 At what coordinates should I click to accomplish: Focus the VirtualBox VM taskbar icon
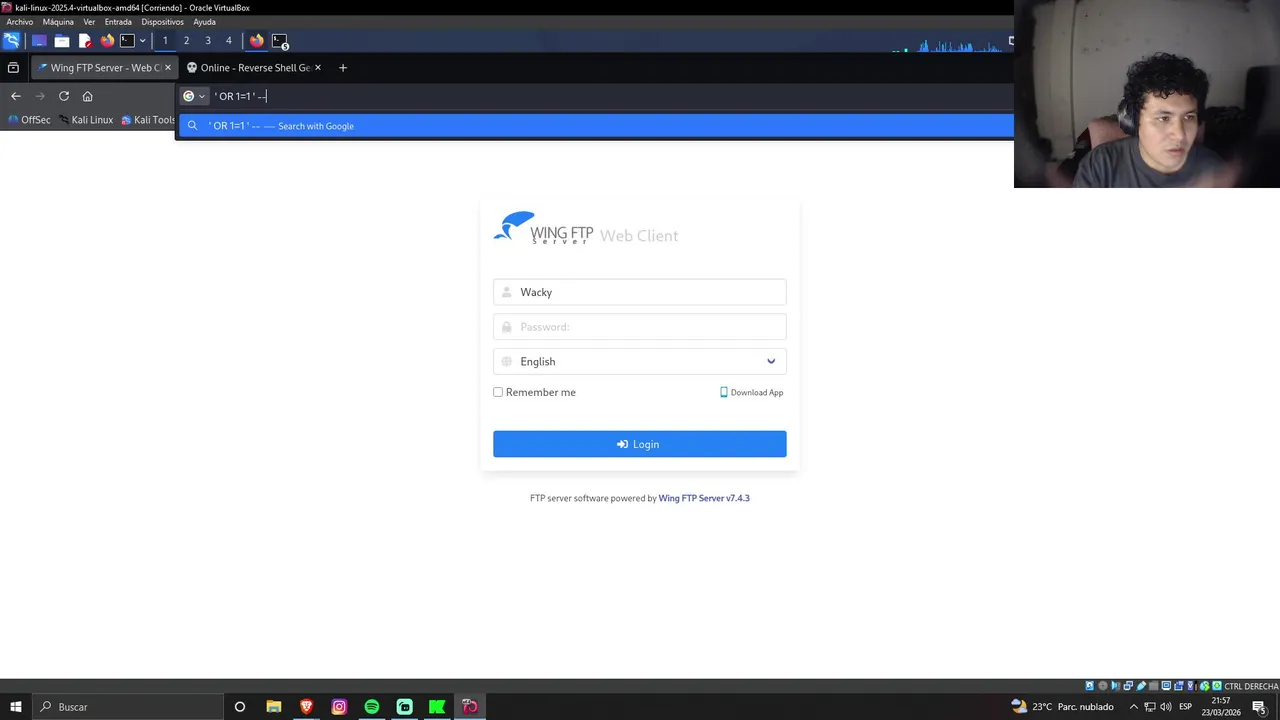(470, 707)
